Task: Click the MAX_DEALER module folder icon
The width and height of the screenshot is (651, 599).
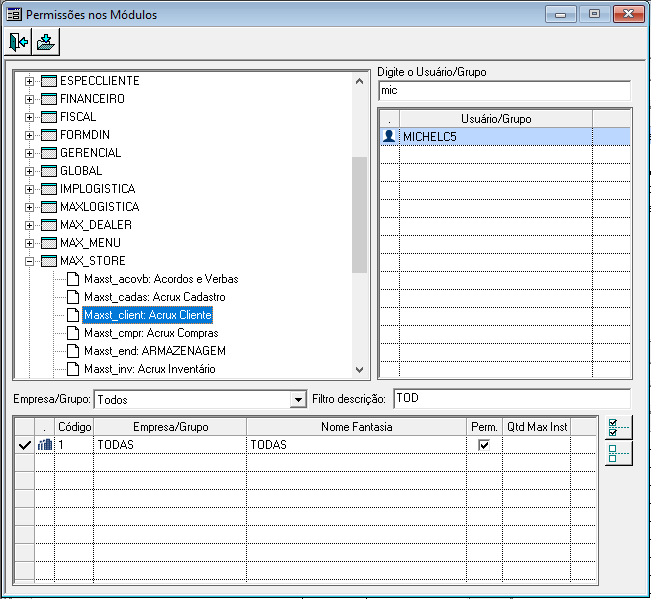Action: [x=49, y=225]
